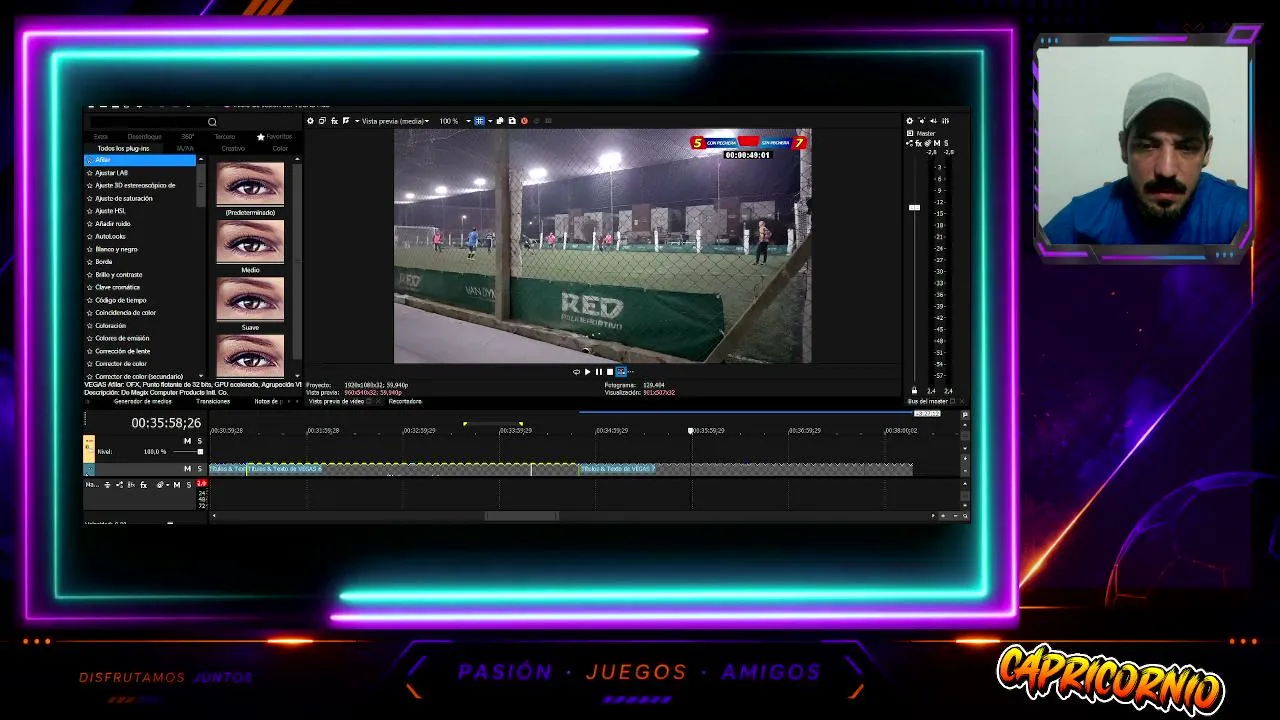Screen dimensions: 1280x720
Task: Choose the (Predeterminado) preset thumbnail
Action: [250, 184]
